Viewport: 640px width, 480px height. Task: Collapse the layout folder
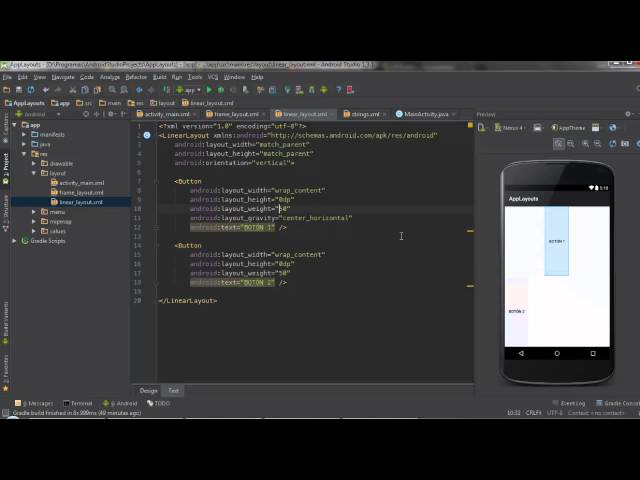coord(34,173)
